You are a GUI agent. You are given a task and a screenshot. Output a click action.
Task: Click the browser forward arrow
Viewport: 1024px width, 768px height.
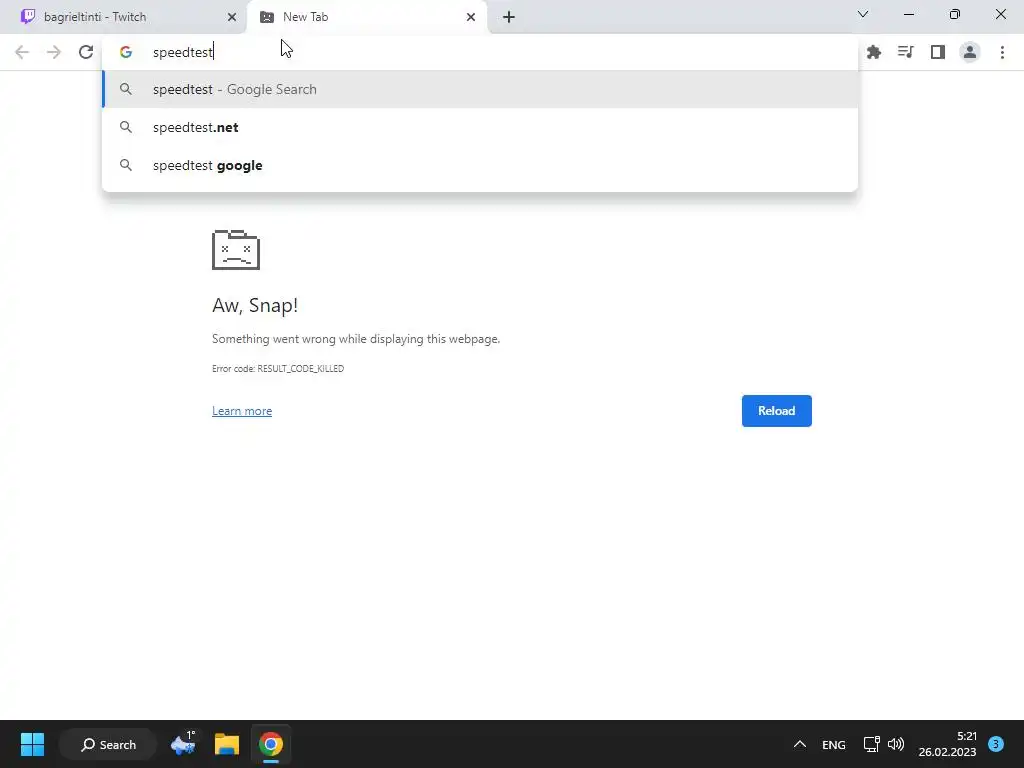point(54,52)
